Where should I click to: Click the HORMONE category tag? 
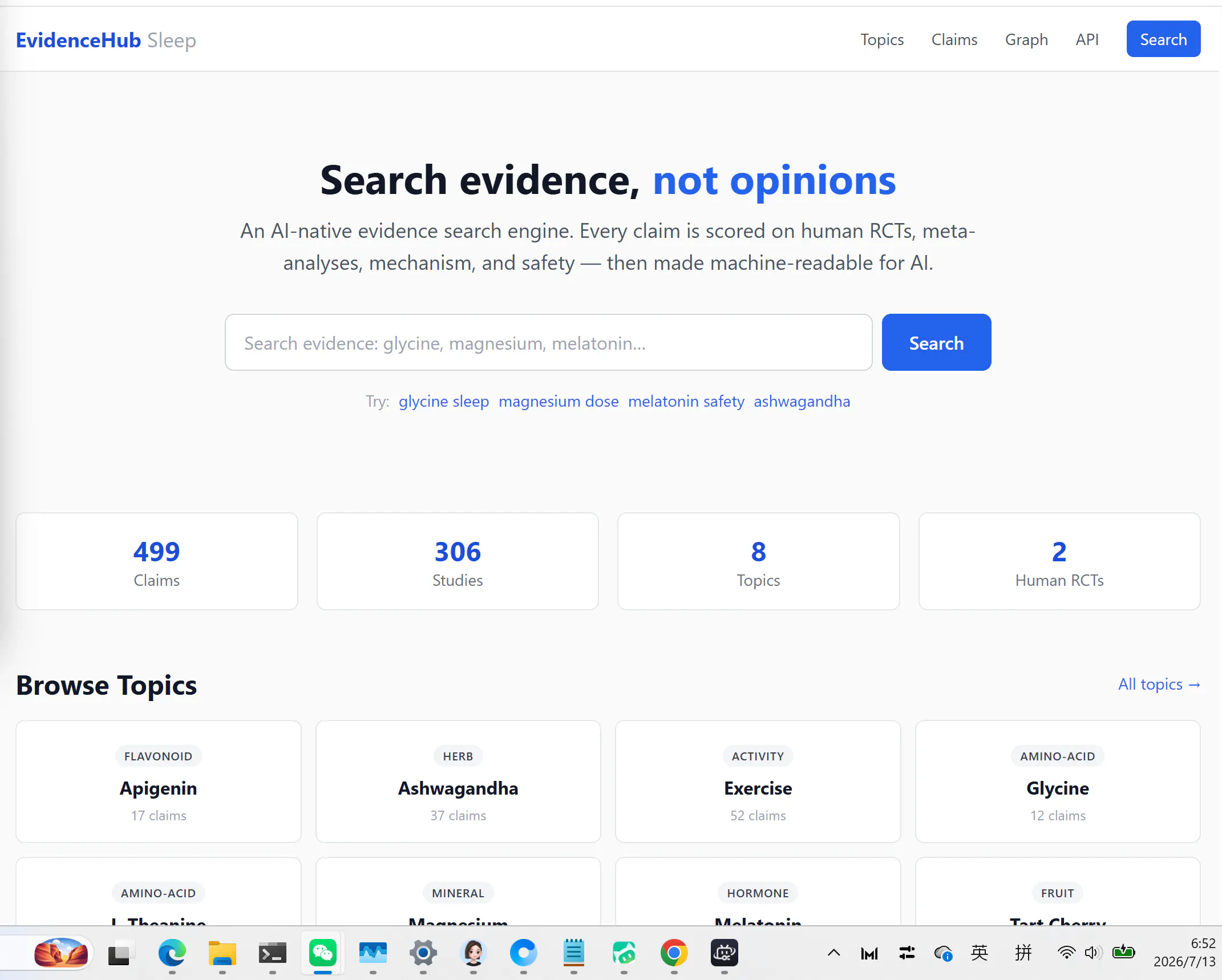(758, 893)
